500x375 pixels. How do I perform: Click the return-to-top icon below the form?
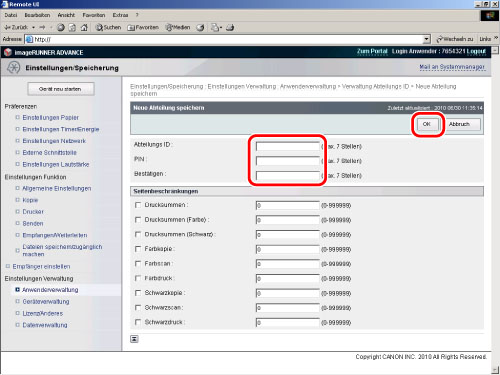[x=134, y=339]
